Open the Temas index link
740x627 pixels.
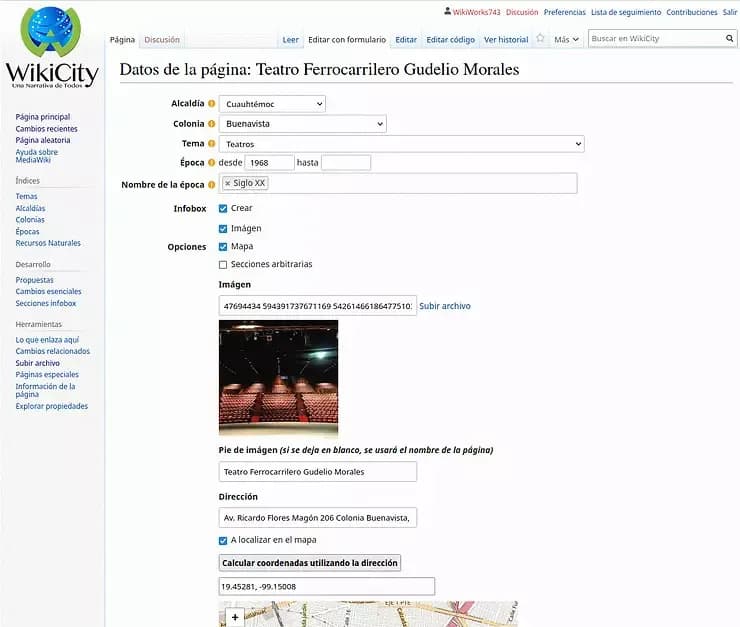tap(26, 196)
